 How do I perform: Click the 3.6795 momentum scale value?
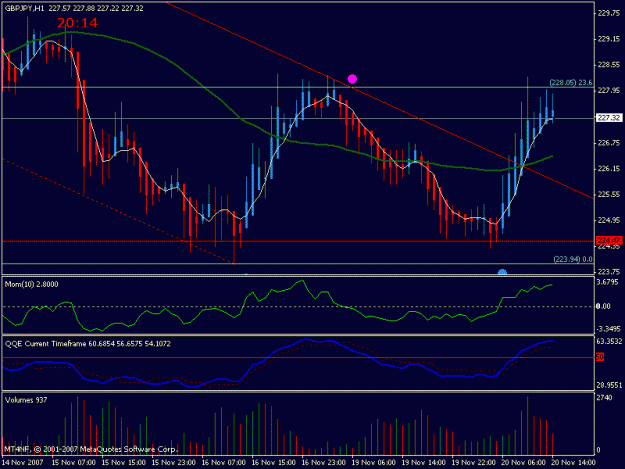[x=607, y=282]
